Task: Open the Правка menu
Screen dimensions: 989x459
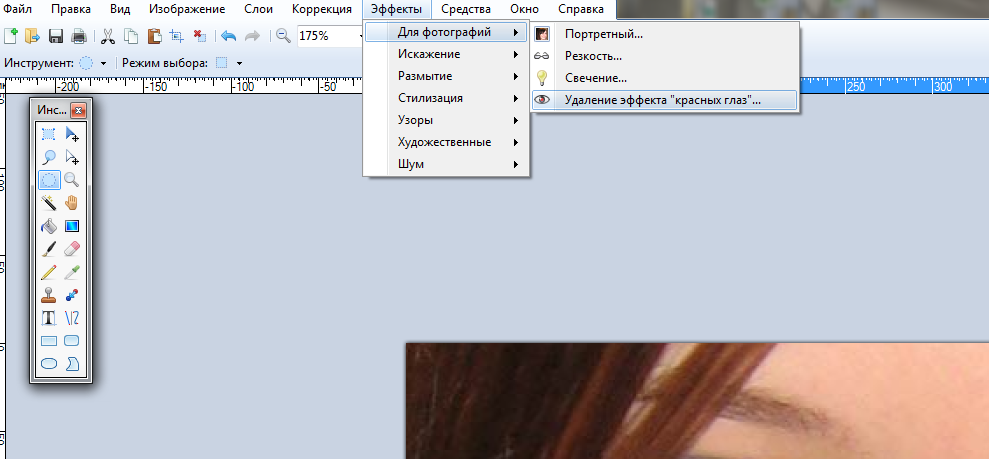Action: (70, 9)
